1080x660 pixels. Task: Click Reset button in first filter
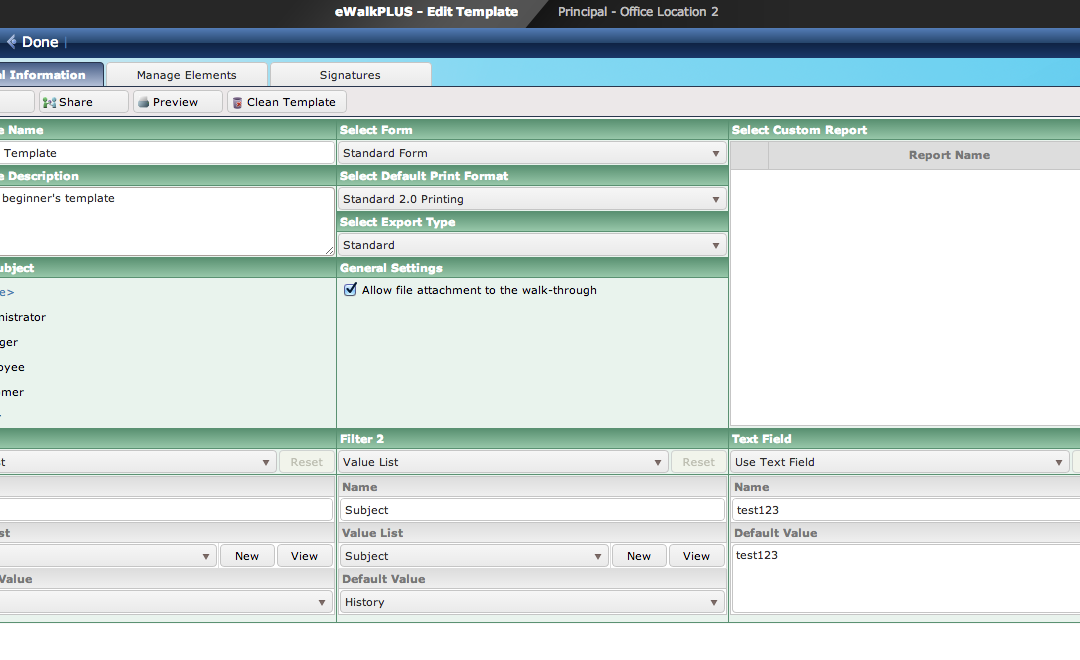[307, 462]
